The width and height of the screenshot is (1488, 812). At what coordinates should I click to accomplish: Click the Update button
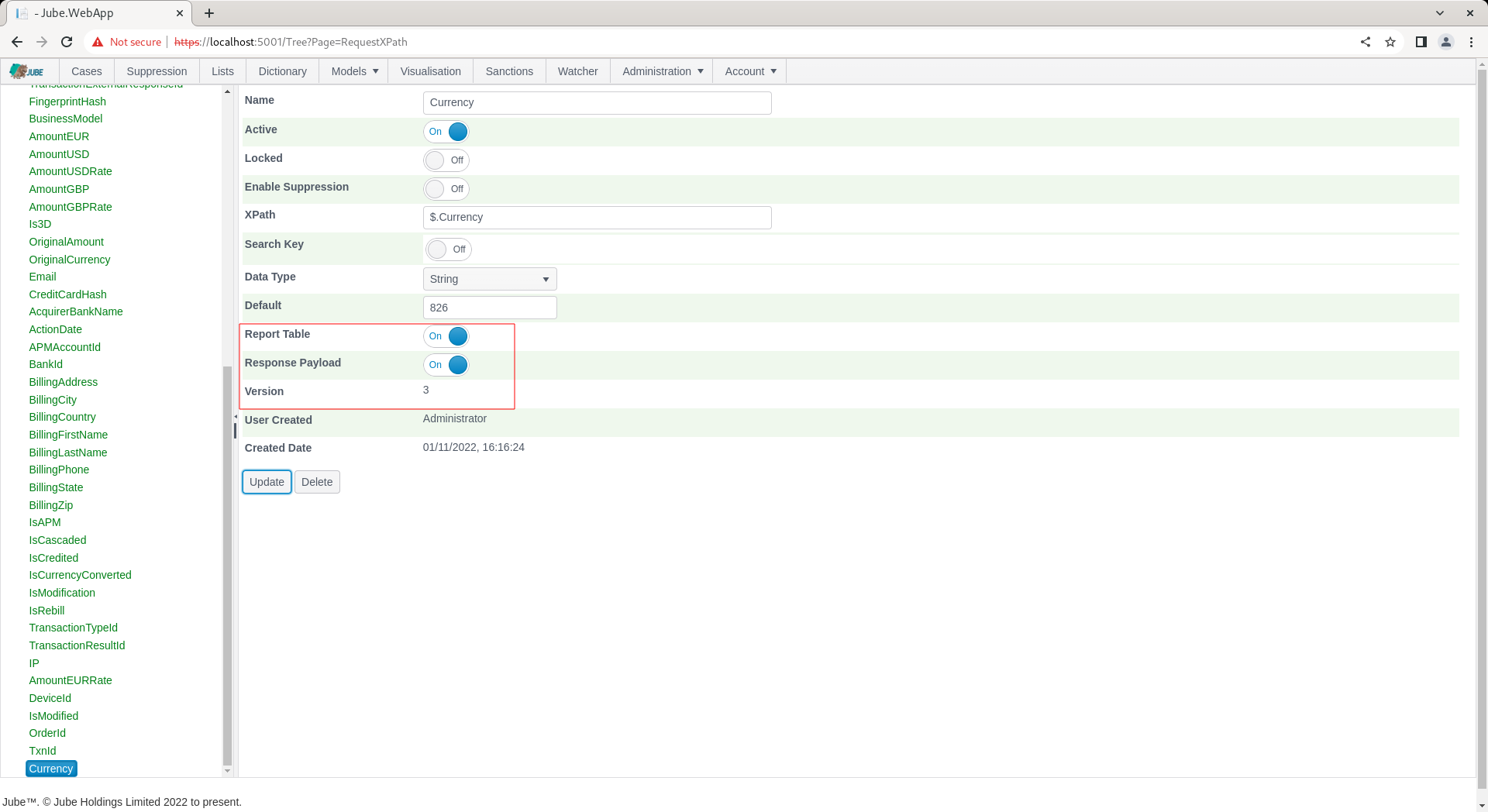(x=267, y=482)
